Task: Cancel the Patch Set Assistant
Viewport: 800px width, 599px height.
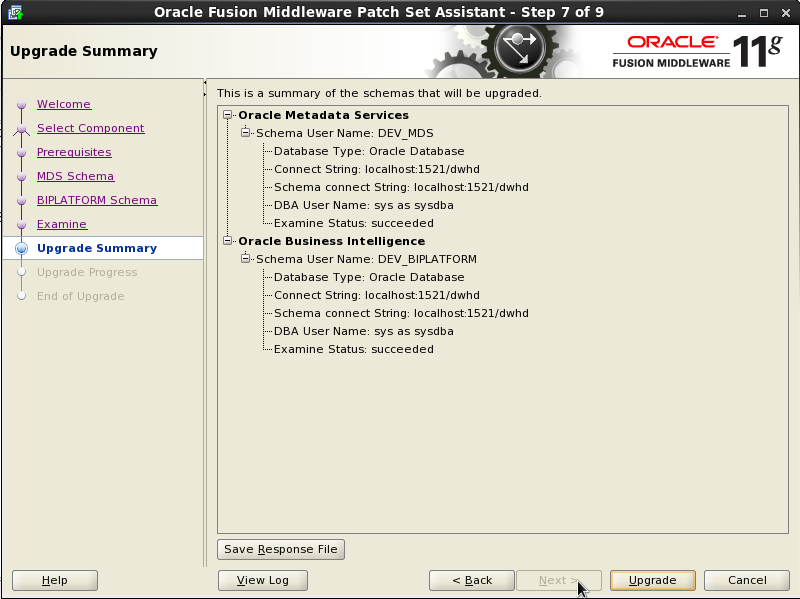Action: pos(747,580)
